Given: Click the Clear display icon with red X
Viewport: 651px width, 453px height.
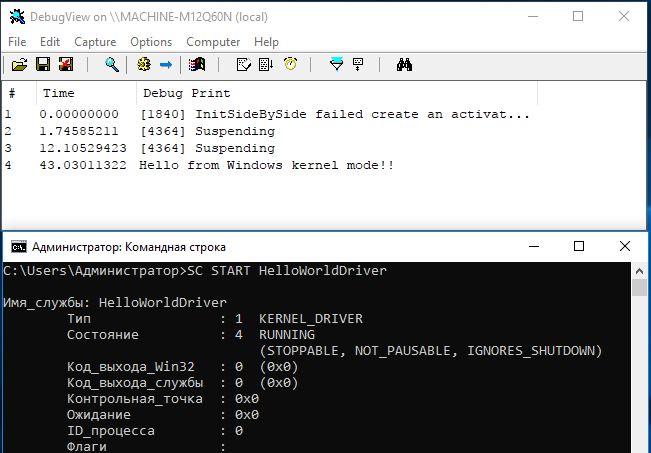Looking at the screenshot, I should 66,65.
